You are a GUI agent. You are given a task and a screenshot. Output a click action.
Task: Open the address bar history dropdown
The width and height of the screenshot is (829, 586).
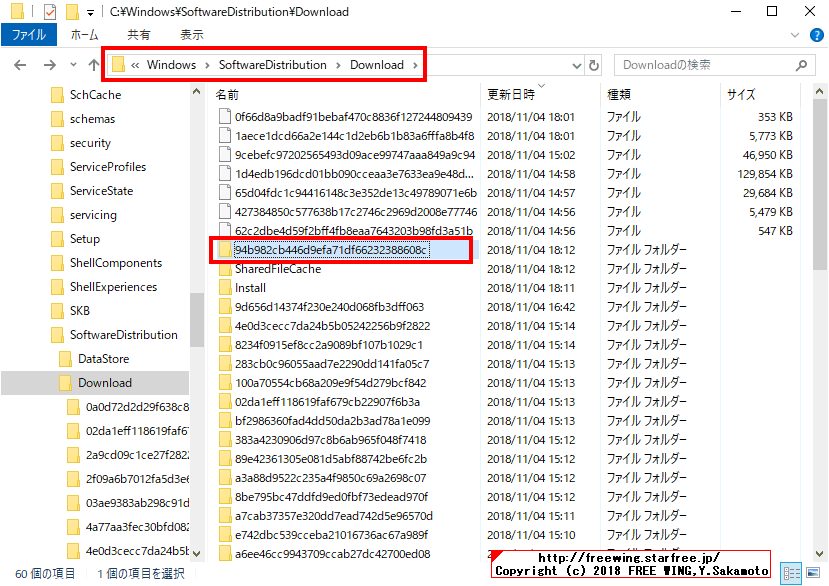575,64
